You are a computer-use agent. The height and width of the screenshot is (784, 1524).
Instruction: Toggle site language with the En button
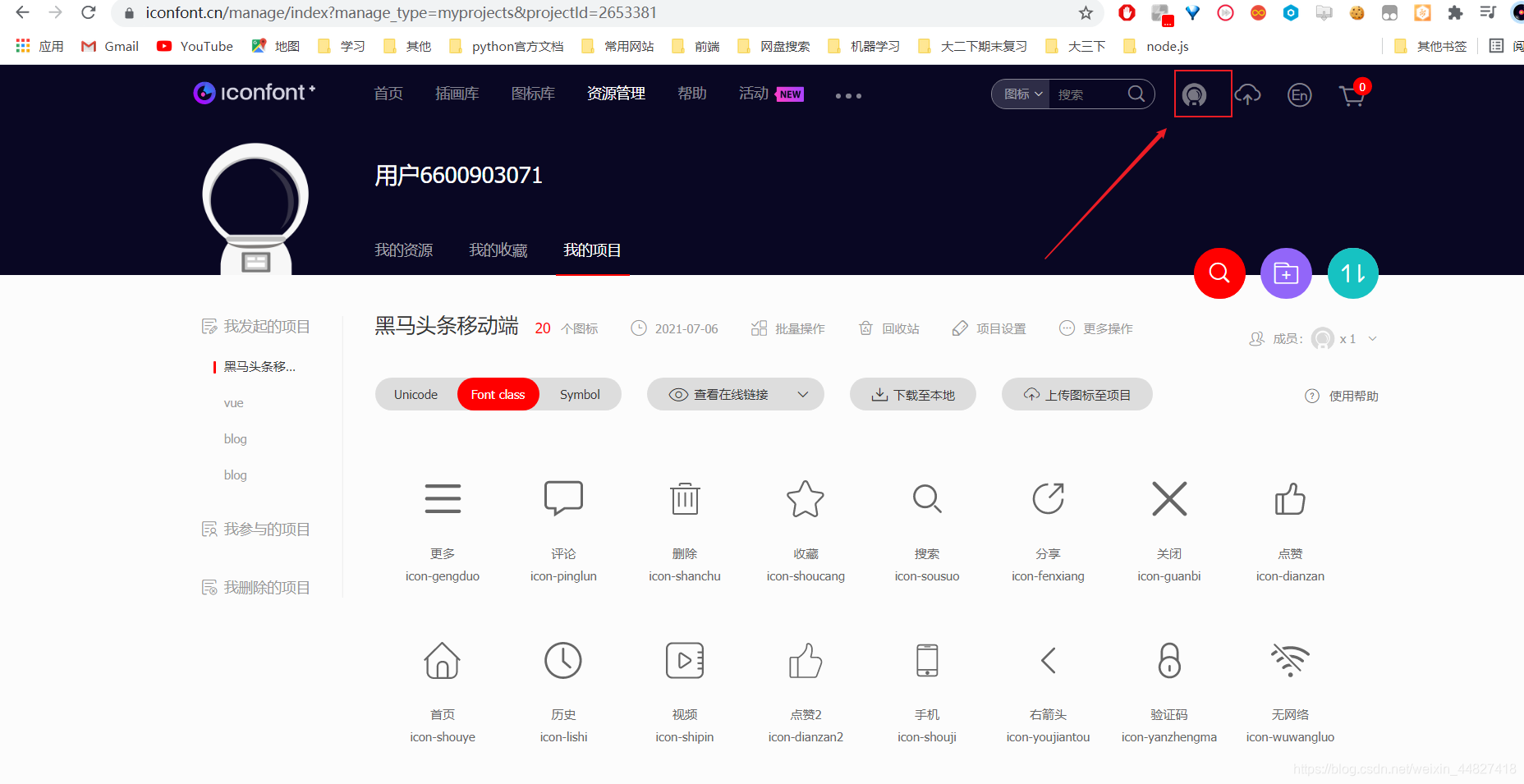[1299, 95]
